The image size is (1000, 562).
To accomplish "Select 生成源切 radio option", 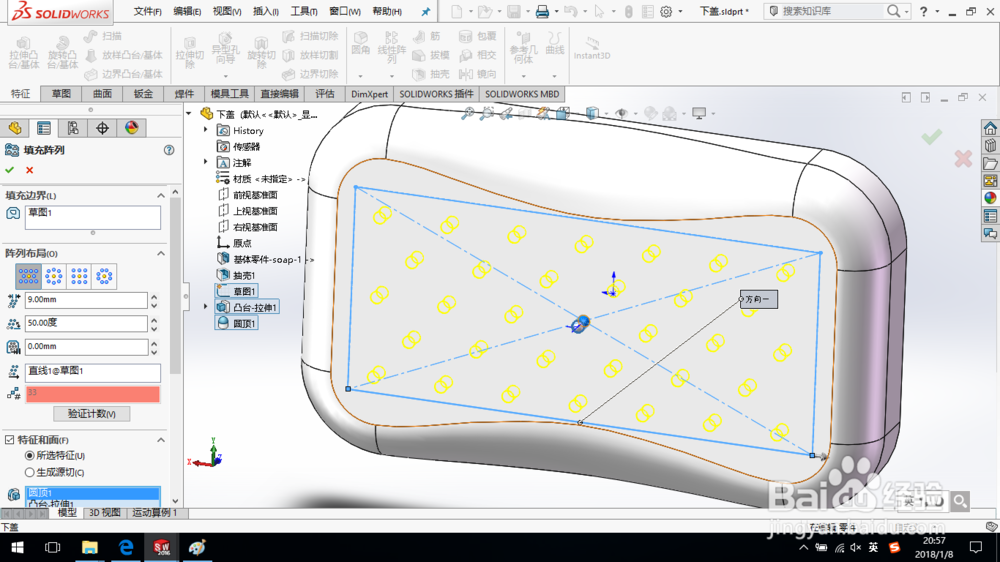I will 29,472.
